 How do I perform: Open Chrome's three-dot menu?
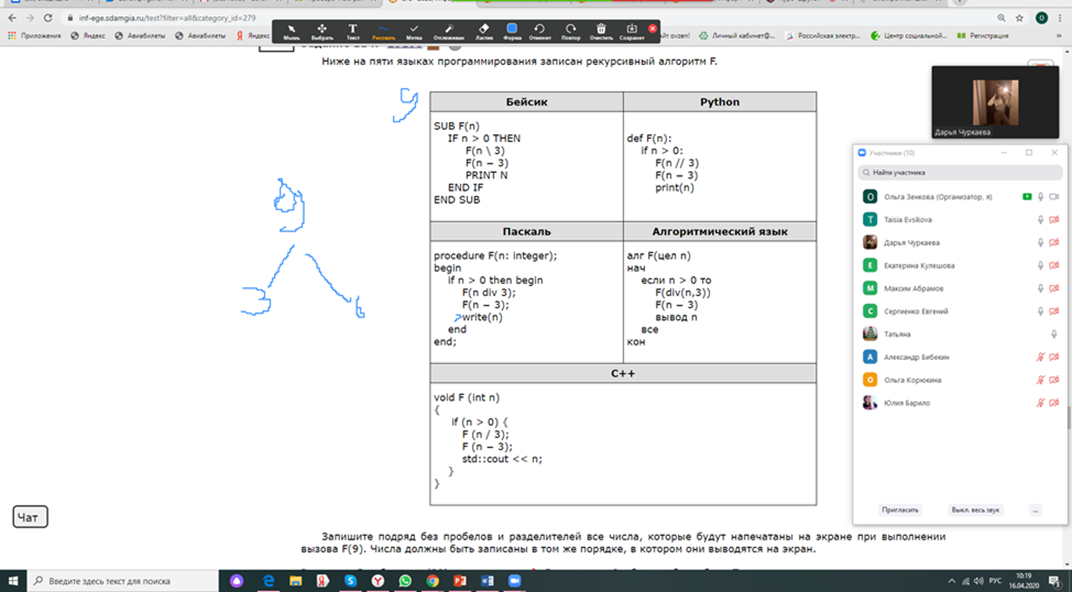pyautogui.click(x=1058, y=18)
